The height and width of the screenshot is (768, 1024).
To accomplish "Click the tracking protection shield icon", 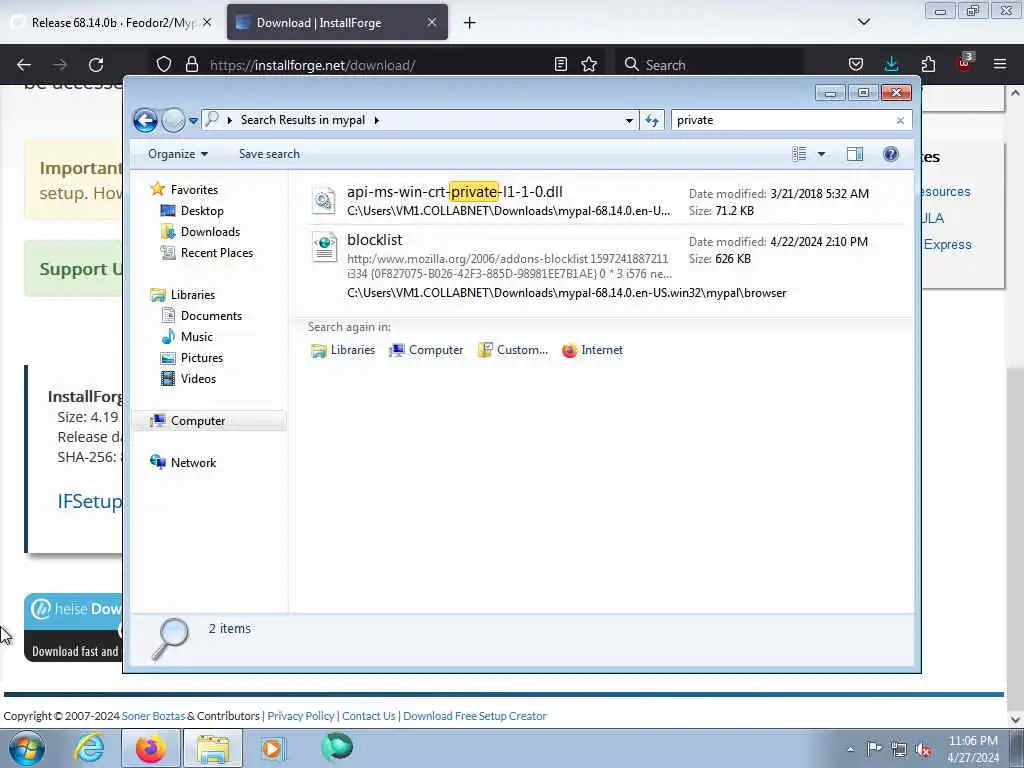I will [164, 65].
